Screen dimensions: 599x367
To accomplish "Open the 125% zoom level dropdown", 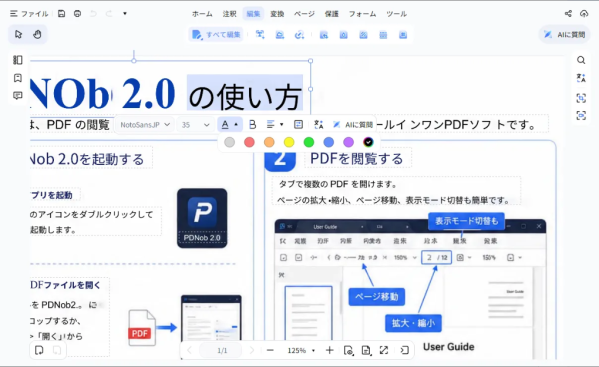I will (x=301, y=350).
